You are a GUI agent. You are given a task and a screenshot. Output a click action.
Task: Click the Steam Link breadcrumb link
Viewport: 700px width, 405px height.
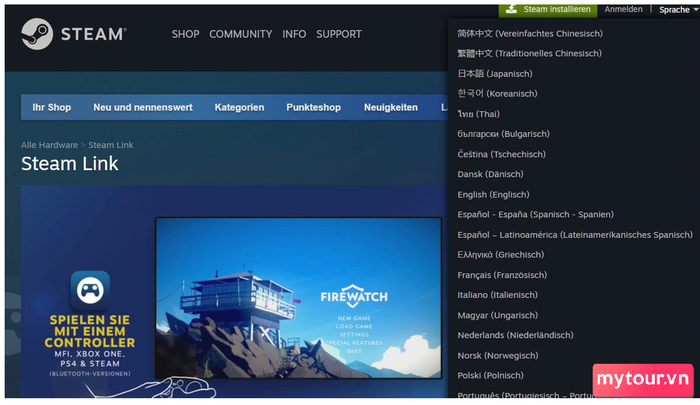pos(111,145)
